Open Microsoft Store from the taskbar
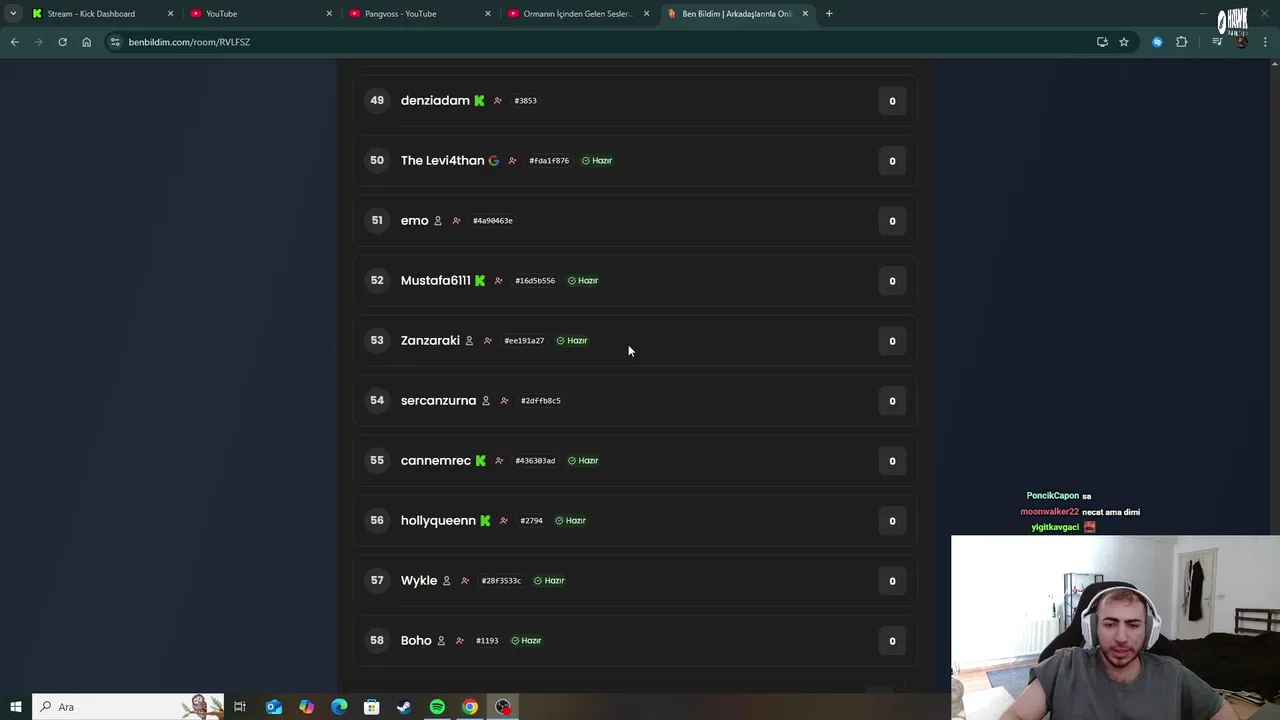The width and height of the screenshot is (1280, 720). coord(371,707)
